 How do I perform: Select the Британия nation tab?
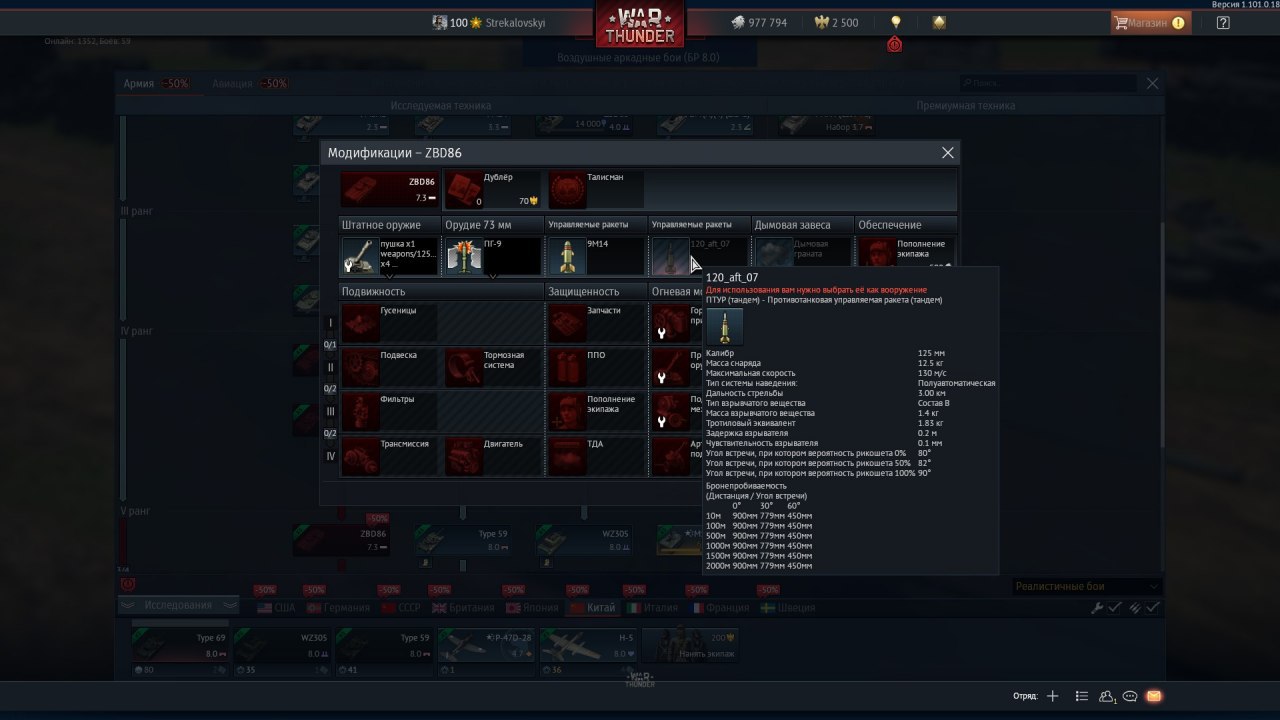click(x=464, y=607)
